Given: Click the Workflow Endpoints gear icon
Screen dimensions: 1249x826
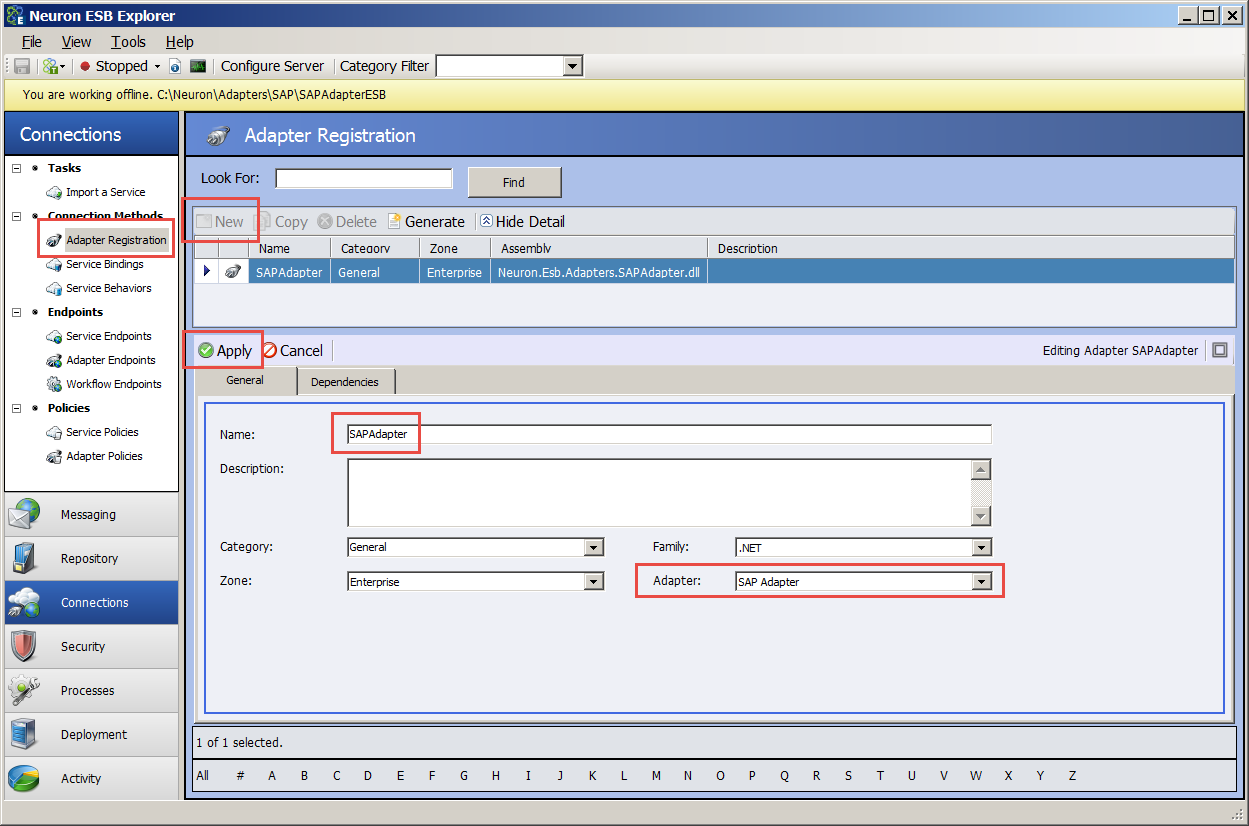Looking at the screenshot, I should [x=54, y=384].
